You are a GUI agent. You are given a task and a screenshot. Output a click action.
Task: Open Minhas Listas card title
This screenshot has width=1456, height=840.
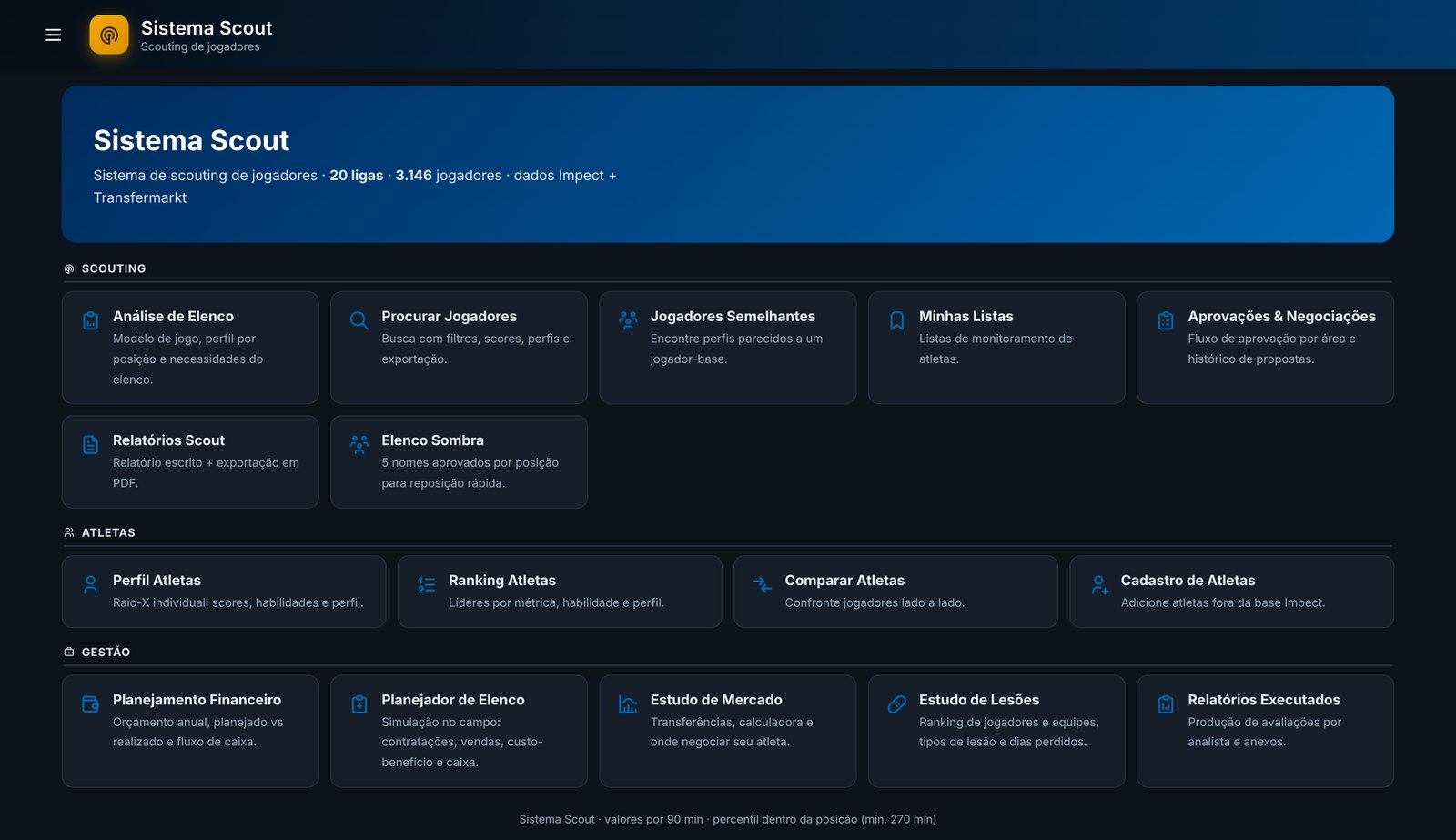(x=966, y=316)
